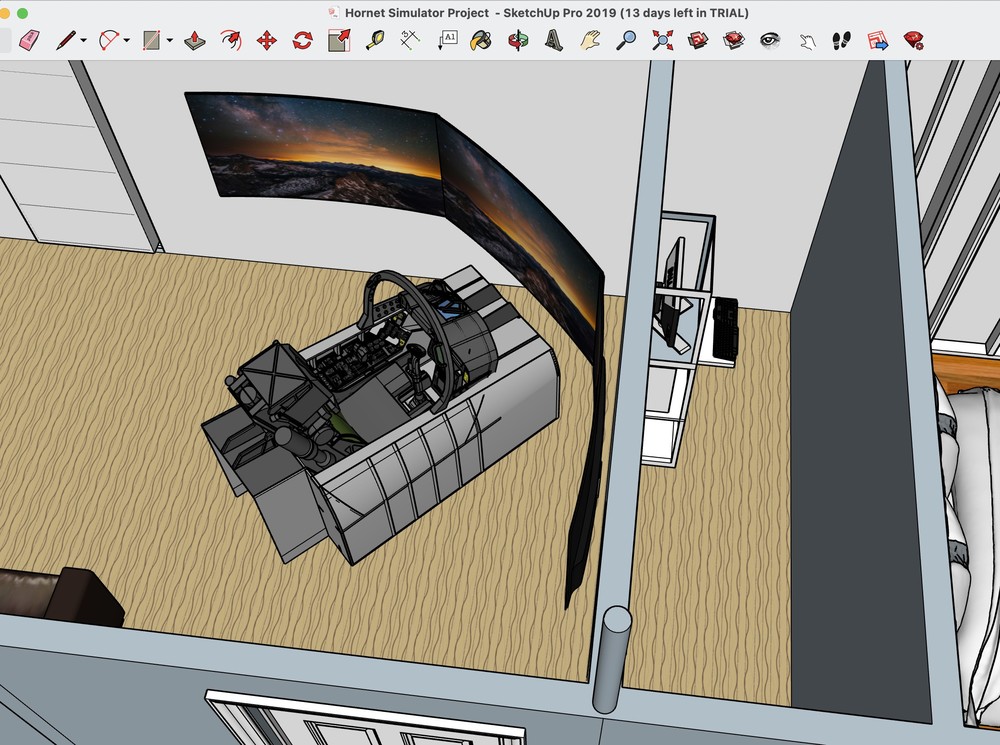This screenshot has height=745, width=1000.
Task: Select the Paint Bucket tool
Action: point(480,42)
